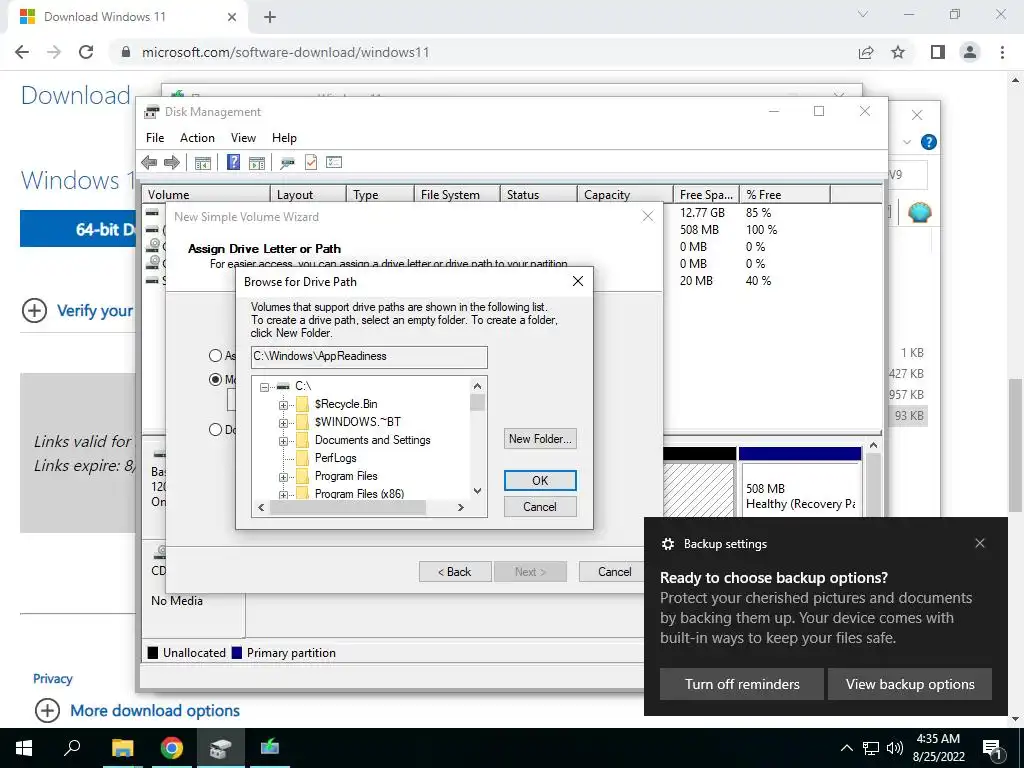Click the Properties checkmark page toolbar icon
This screenshot has height=768, width=1024.
pyautogui.click(x=311, y=163)
